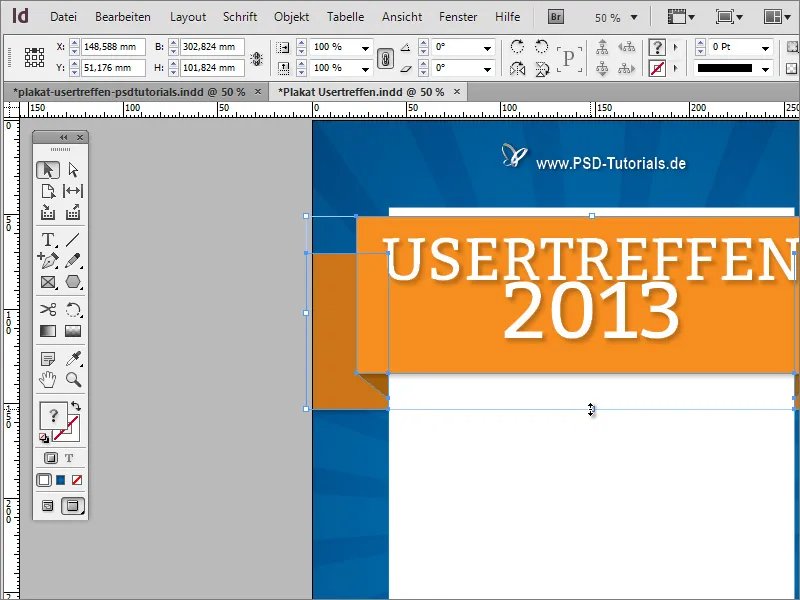Screen dimensions: 800x600
Task: Click Select Container icon
Action: [602, 47]
